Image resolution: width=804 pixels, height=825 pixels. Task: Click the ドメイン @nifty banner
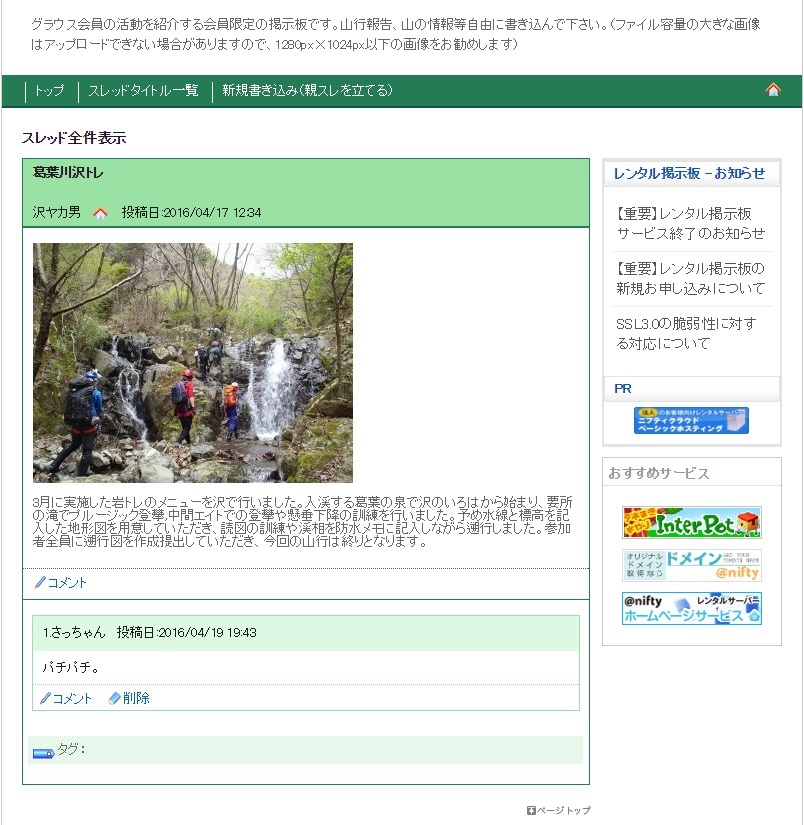point(691,566)
